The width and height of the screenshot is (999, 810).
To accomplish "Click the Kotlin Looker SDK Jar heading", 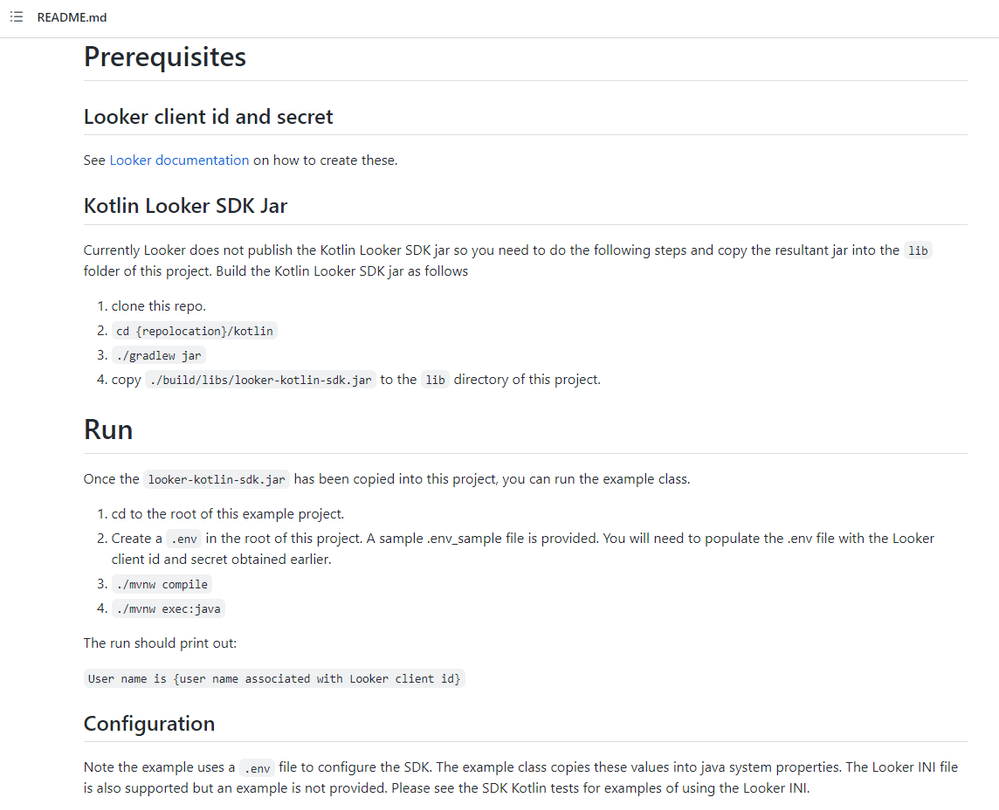I will click(185, 206).
